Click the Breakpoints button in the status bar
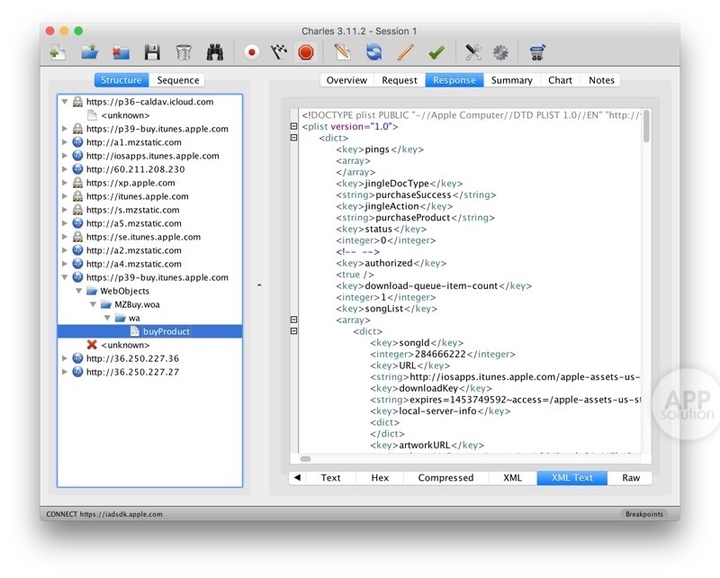 pyautogui.click(x=643, y=514)
